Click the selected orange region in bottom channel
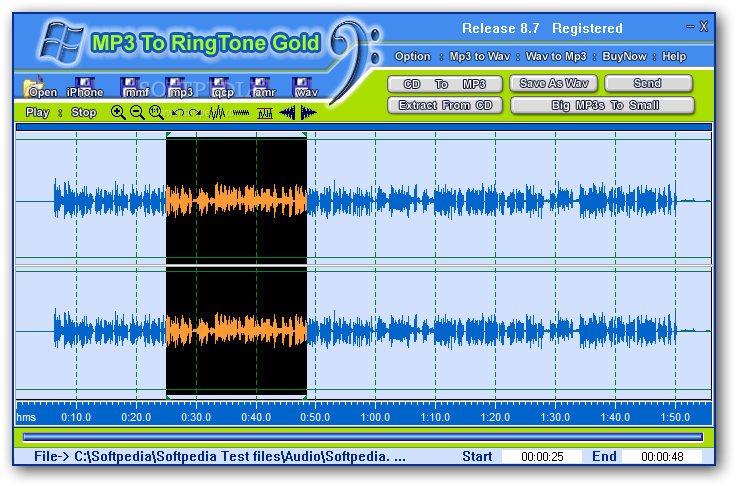 pyautogui.click(x=237, y=330)
